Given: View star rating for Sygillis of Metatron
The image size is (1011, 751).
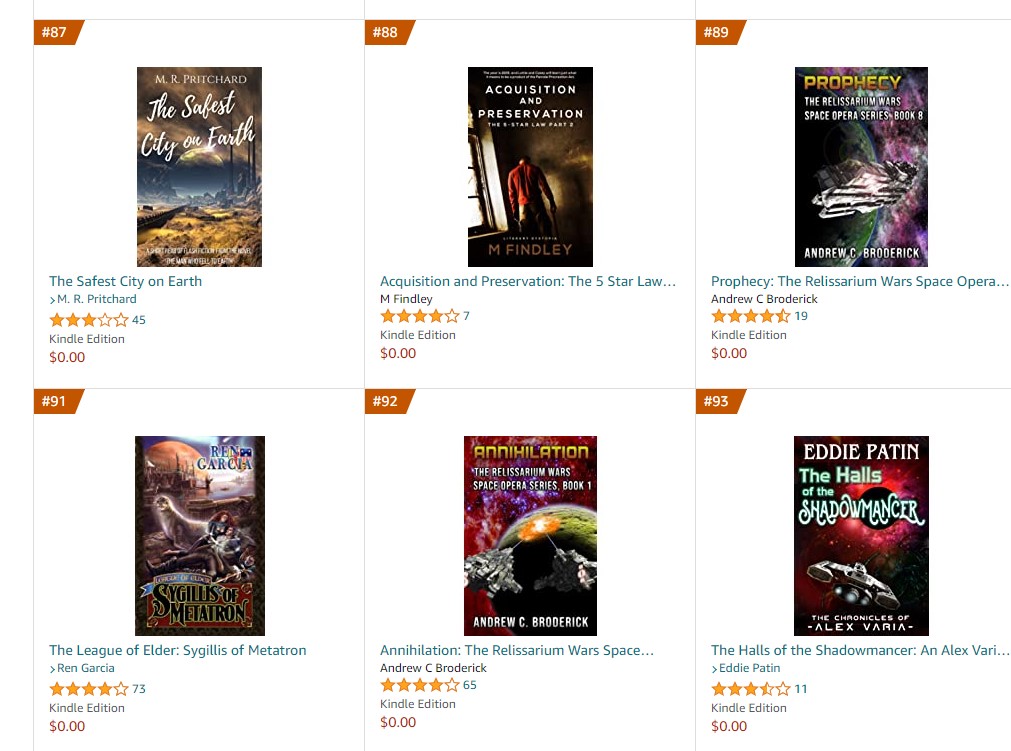Looking at the screenshot, I should (x=89, y=688).
